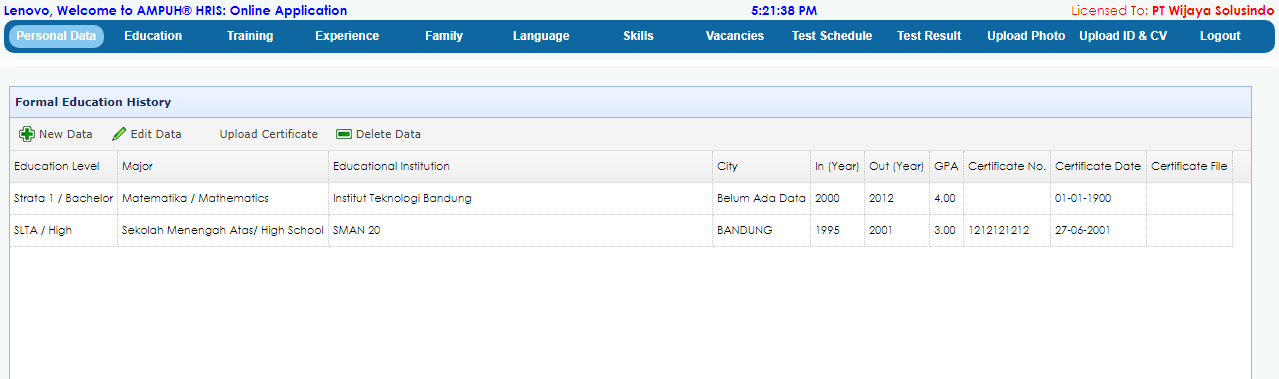Image resolution: width=1279 pixels, height=379 pixels.
Task: Click the 5:21:38 PM clock text
Action: point(784,10)
